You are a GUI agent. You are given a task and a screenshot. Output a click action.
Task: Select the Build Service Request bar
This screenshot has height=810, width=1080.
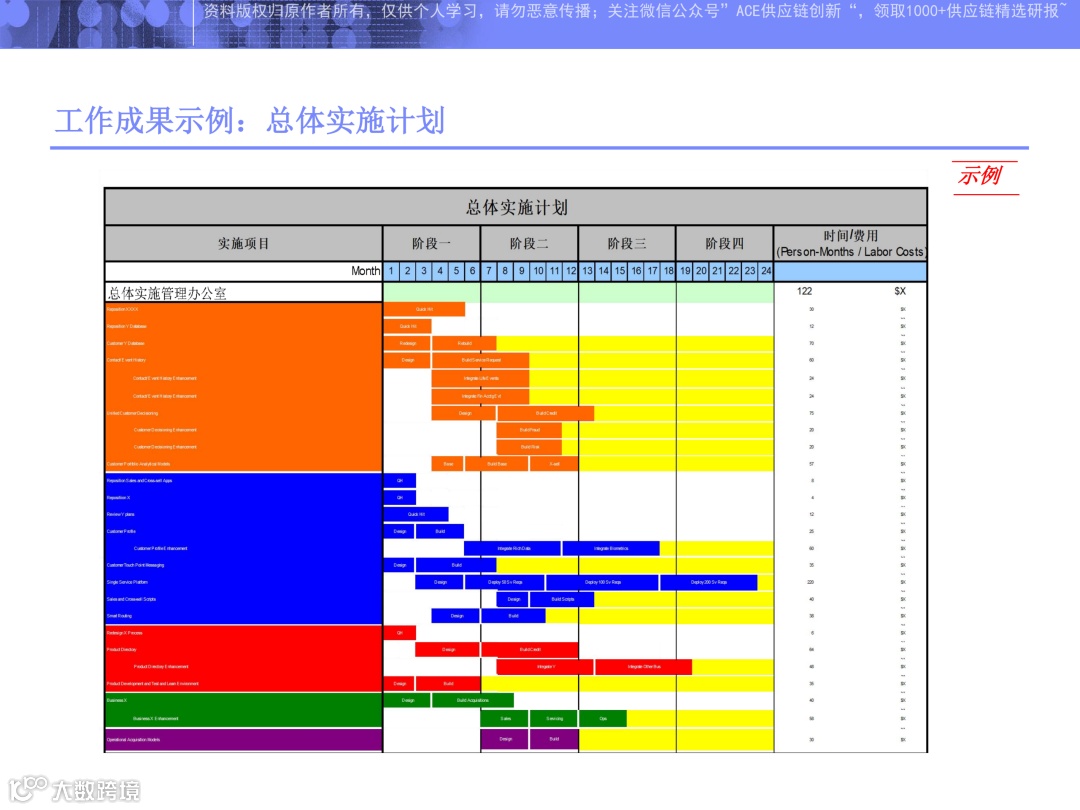point(481,360)
